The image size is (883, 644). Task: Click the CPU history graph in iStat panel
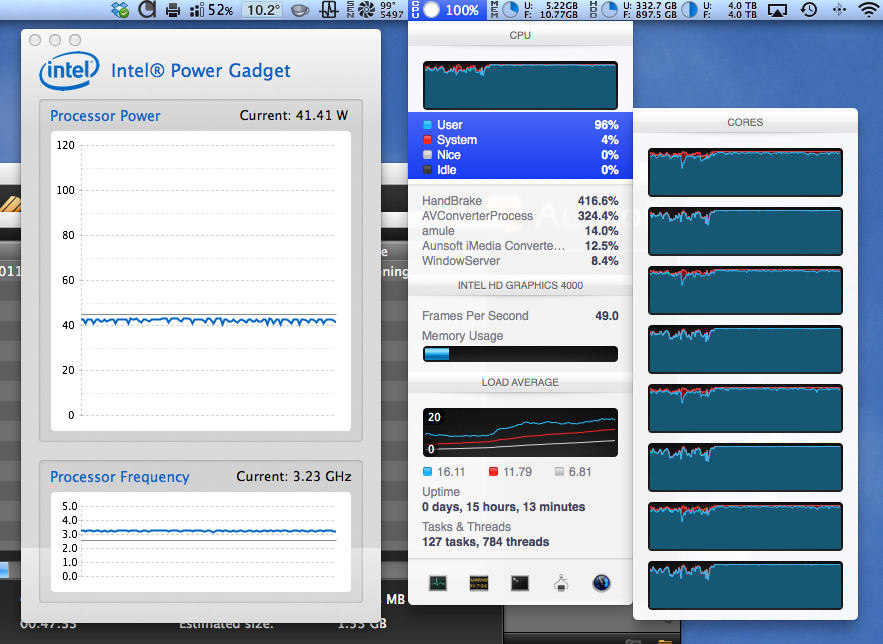pyautogui.click(x=520, y=86)
